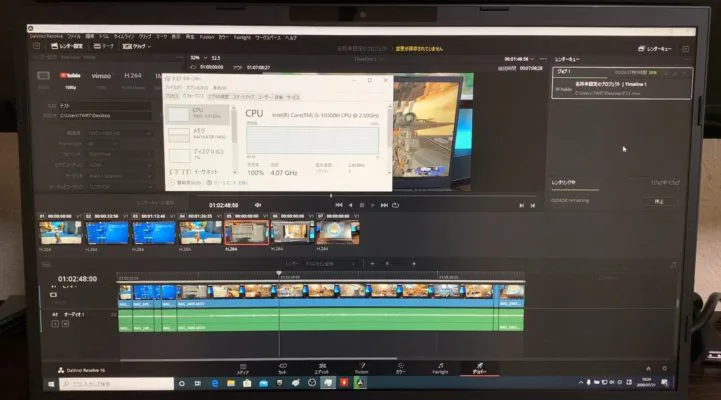Select the Deliver page rocket icon
This screenshot has height=400, width=721.
pos(479,369)
